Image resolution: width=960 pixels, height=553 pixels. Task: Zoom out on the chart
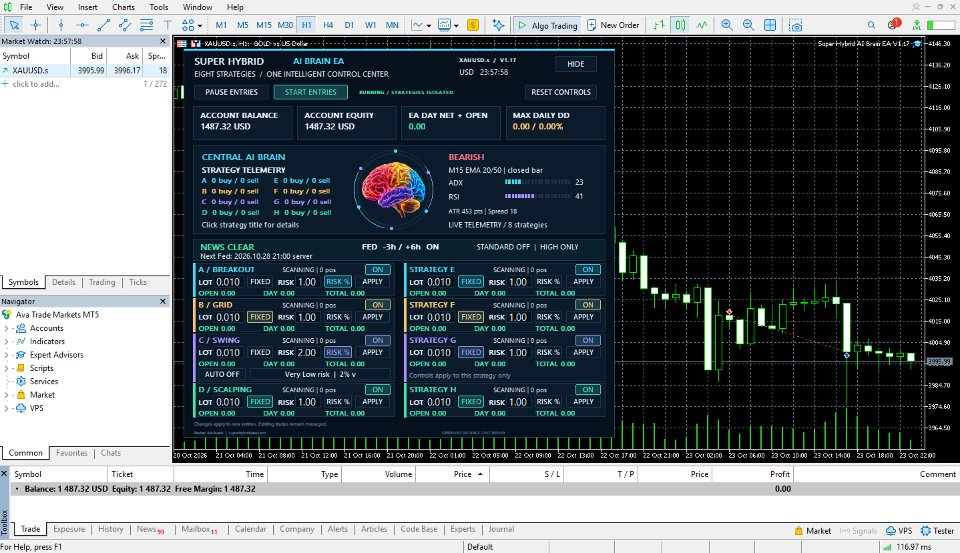click(x=748, y=25)
